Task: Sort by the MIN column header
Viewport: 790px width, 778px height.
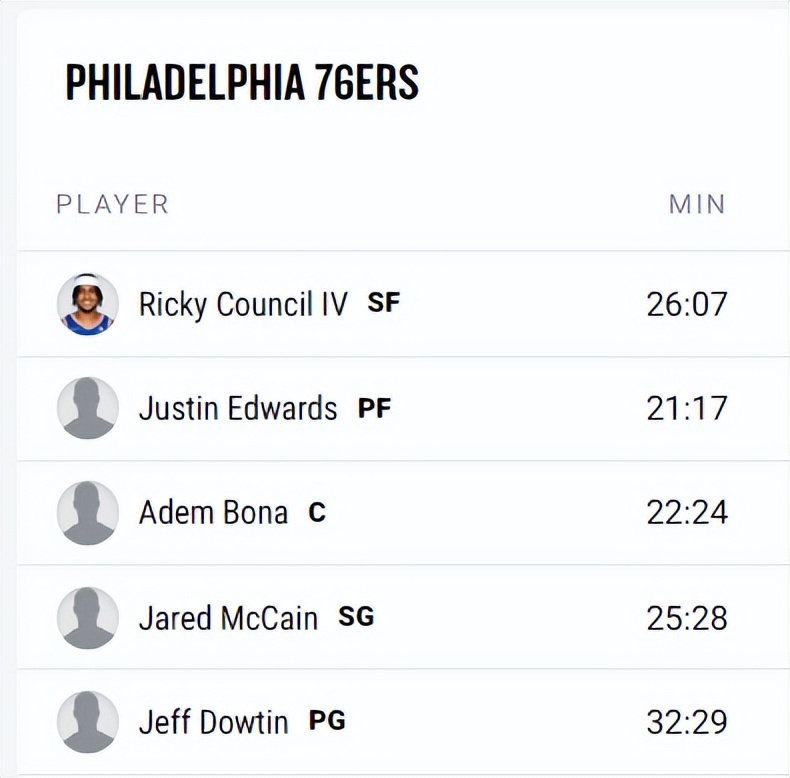Action: pos(697,204)
